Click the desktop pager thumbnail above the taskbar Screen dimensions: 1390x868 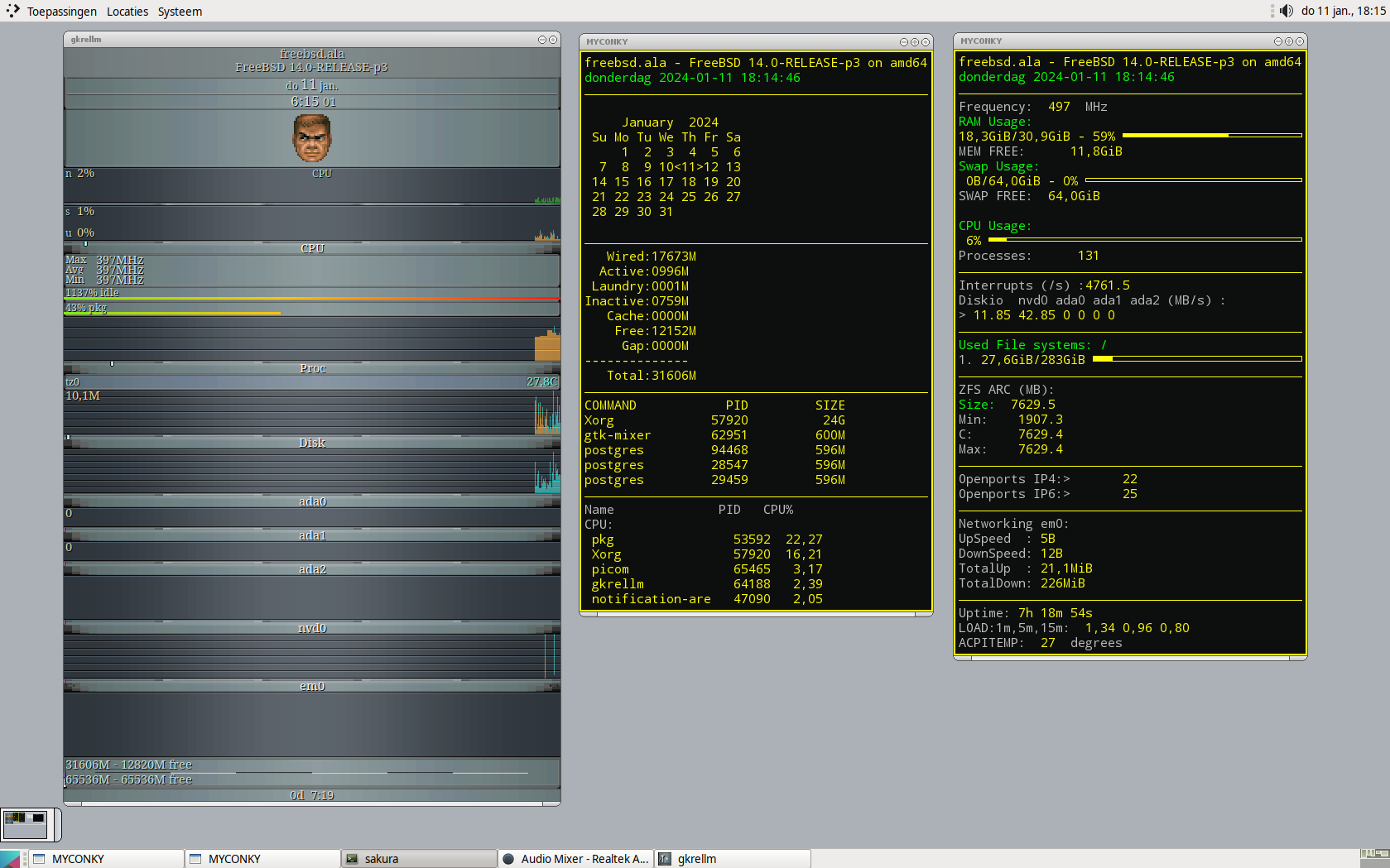pyautogui.click(x=26, y=824)
